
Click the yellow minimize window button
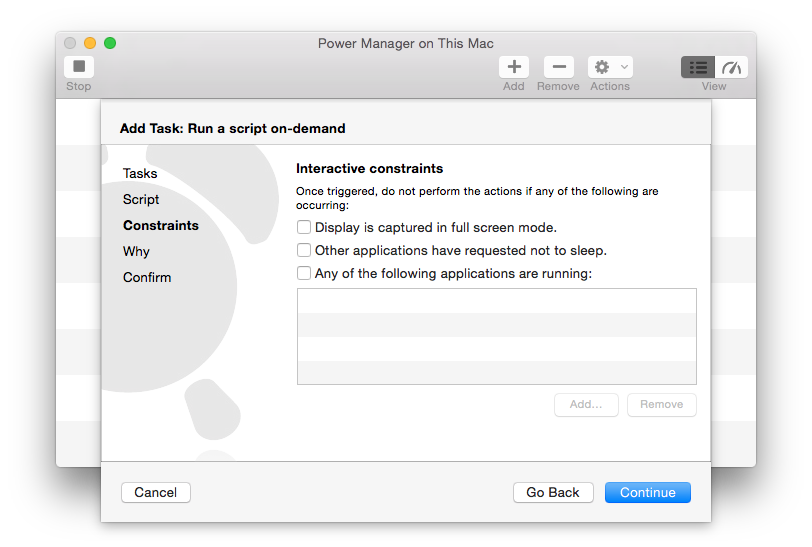pyautogui.click(x=90, y=43)
